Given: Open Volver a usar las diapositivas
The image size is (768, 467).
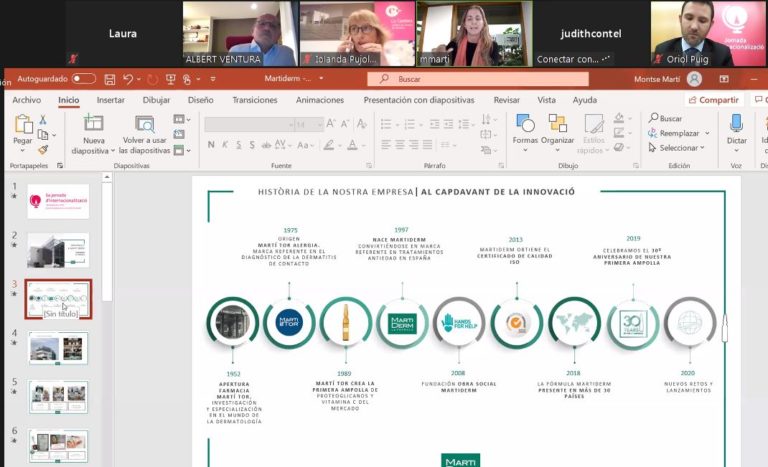Looking at the screenshot, I should click(x=144, y=135).
